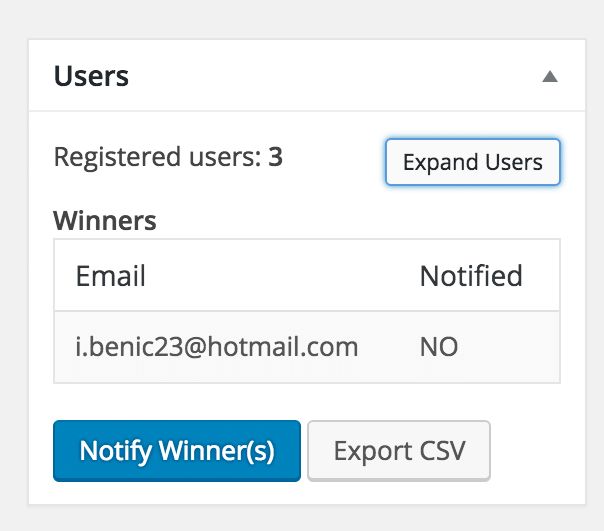Click the grey Export CSV button
The height and width of the screenshot is (531, 604).
tap(399, 450)
